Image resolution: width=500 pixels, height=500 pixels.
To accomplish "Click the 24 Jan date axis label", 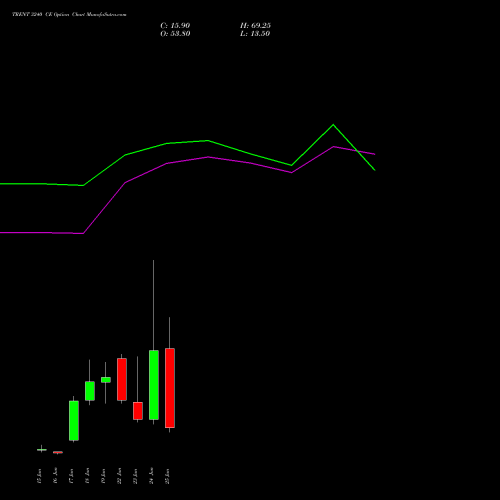I will (151, 476).
